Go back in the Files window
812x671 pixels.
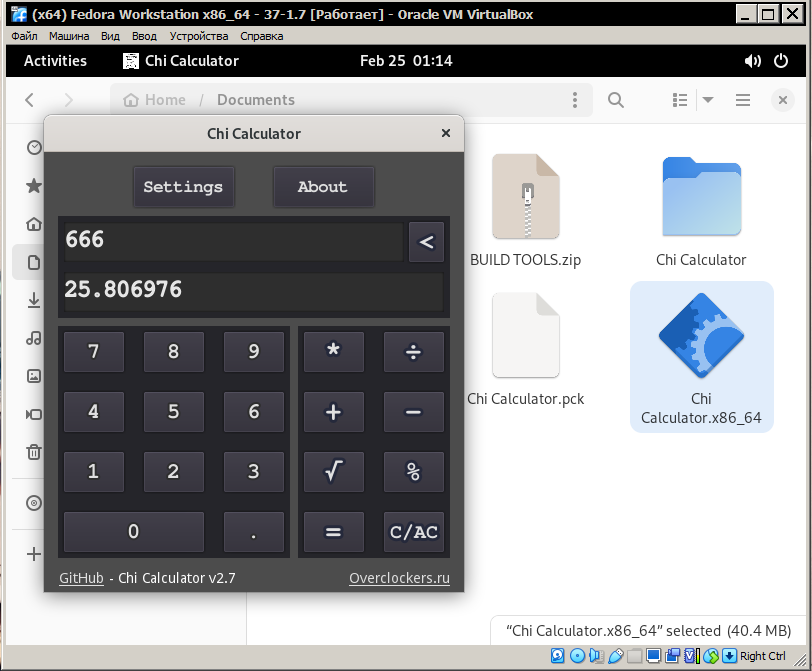(x=30, y=100)
